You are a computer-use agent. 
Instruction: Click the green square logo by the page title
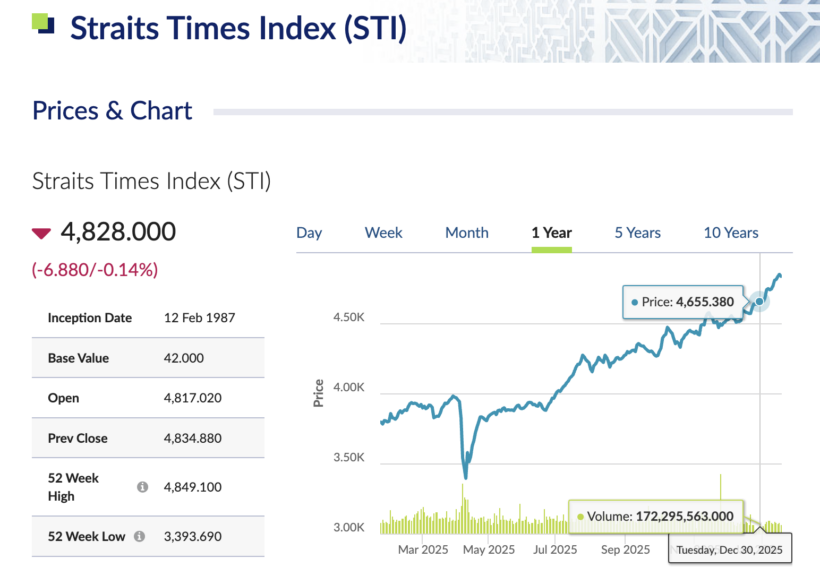tap(44, 23)
